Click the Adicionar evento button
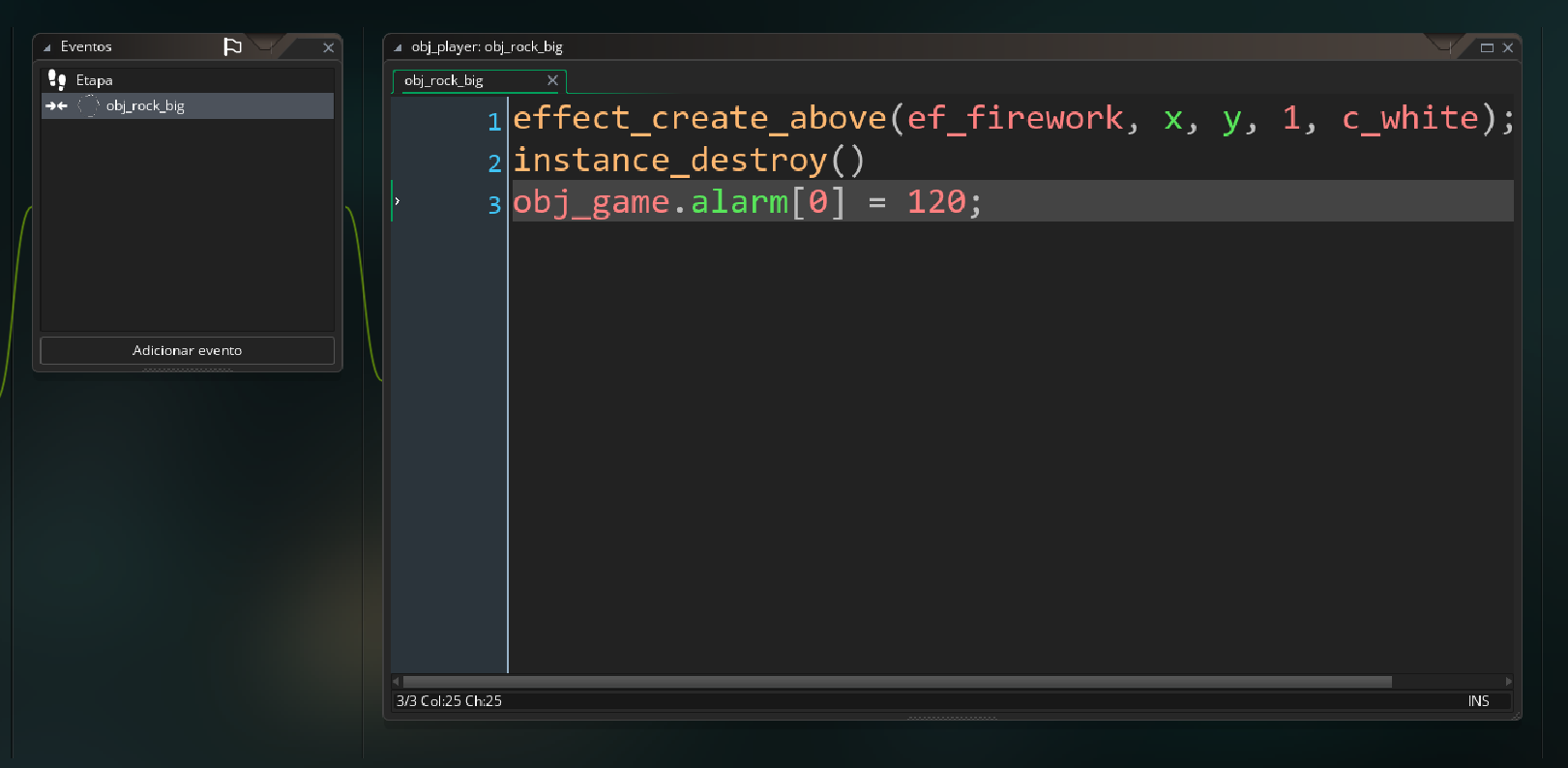Image resolution: width=1568 pixels, height=768 pixels. (187, 350)
